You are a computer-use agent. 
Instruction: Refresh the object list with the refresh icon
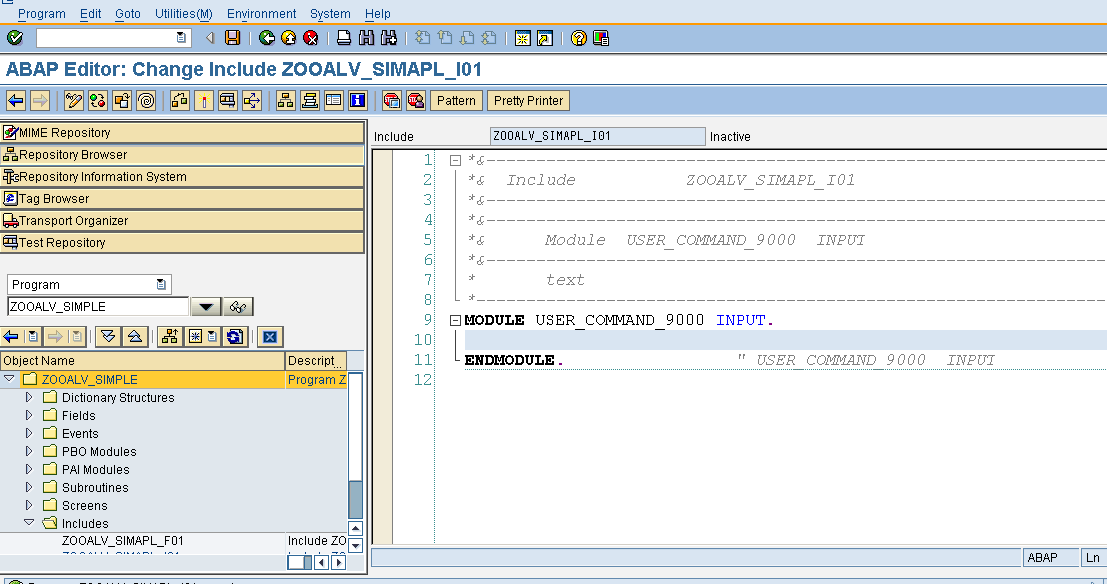(233, 336)
